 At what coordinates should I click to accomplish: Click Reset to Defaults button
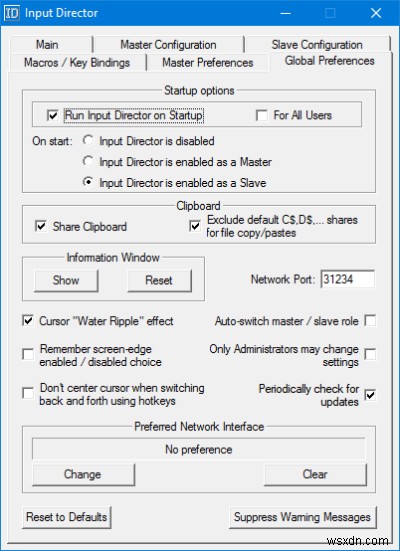click(66, 517)
